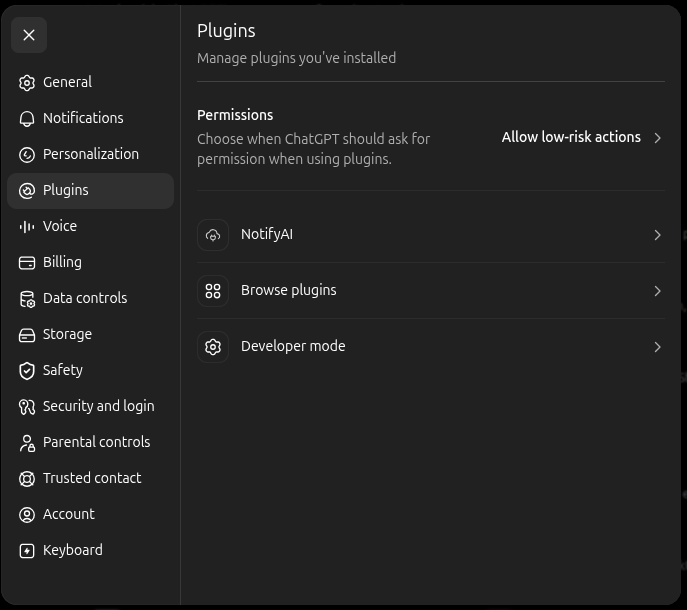Click the Trusted contact lifebuoy icon
687x610 pixels.
tap(27, 479)
